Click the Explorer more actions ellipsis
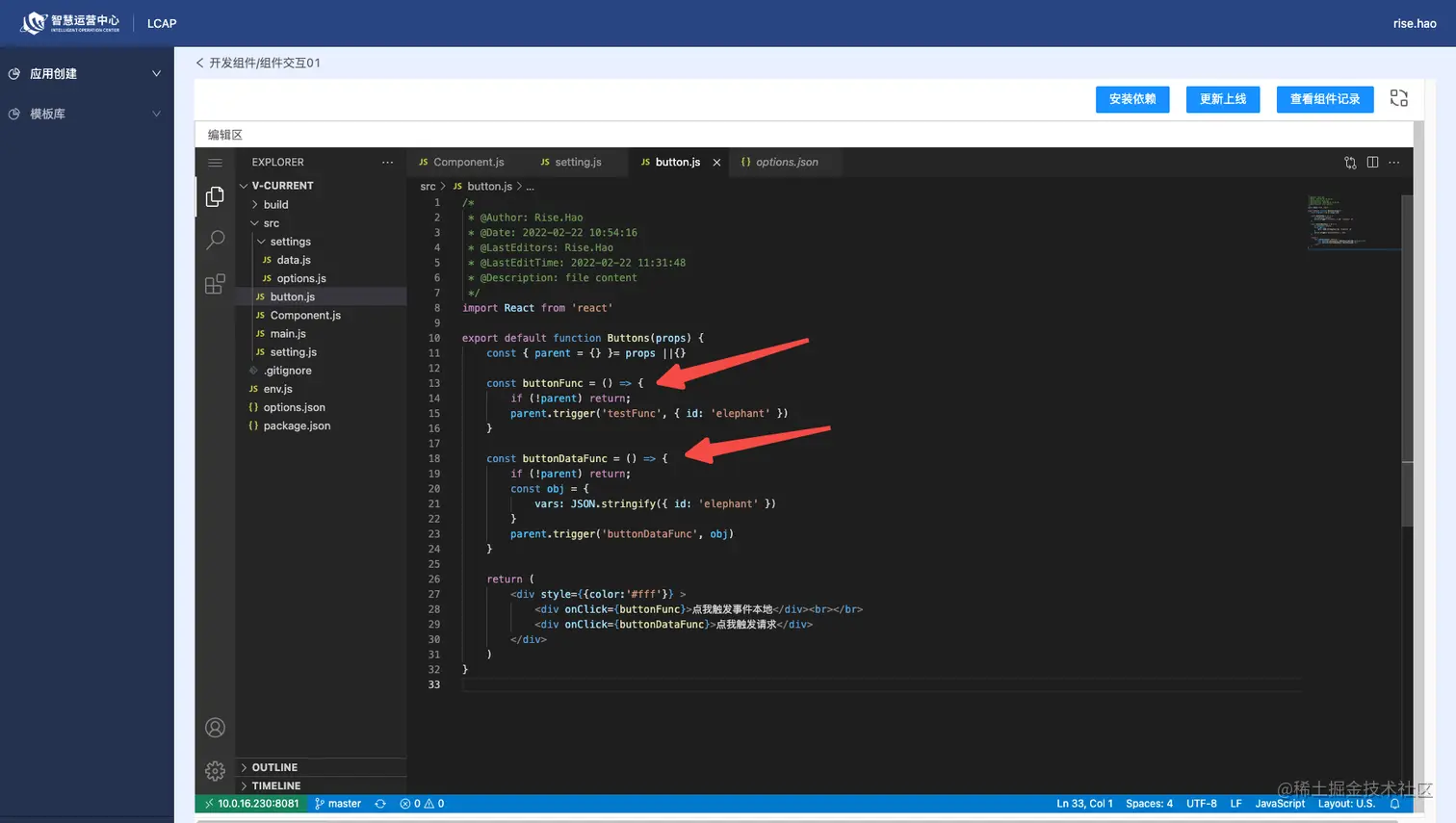The image size is (1456, 823). click(x=387, y=163)
